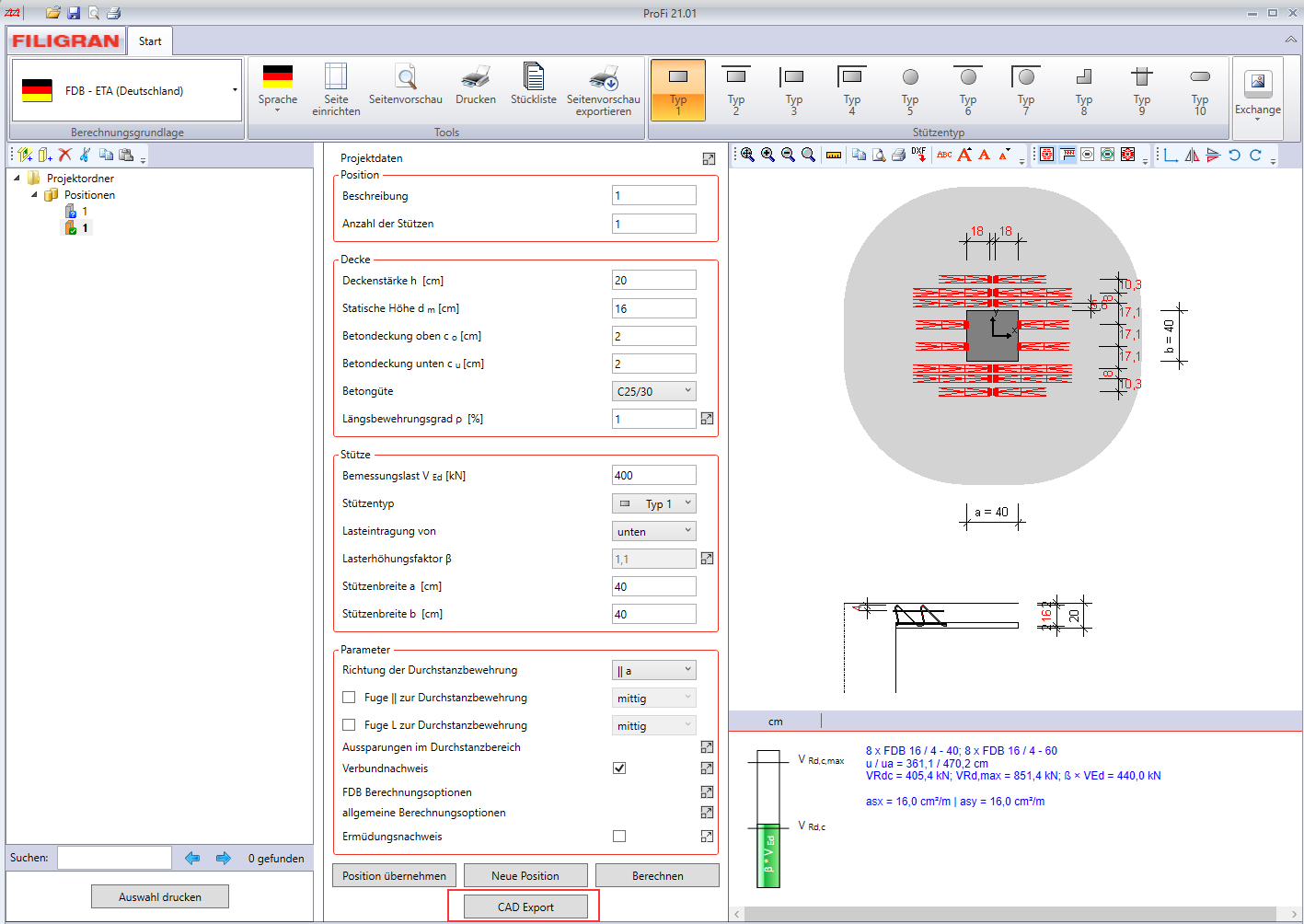Click the save diskette icon in title bar
The height and width of the screenshot is (924, 1304).
pos(74,13)
